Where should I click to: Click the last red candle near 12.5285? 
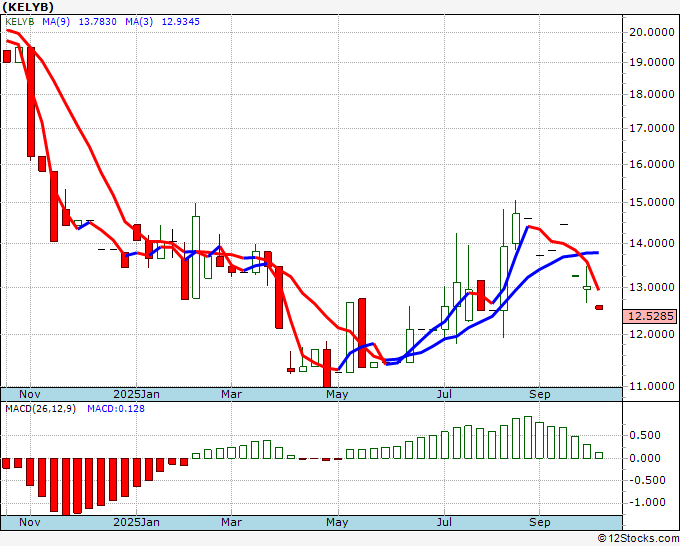pos(599,307)
